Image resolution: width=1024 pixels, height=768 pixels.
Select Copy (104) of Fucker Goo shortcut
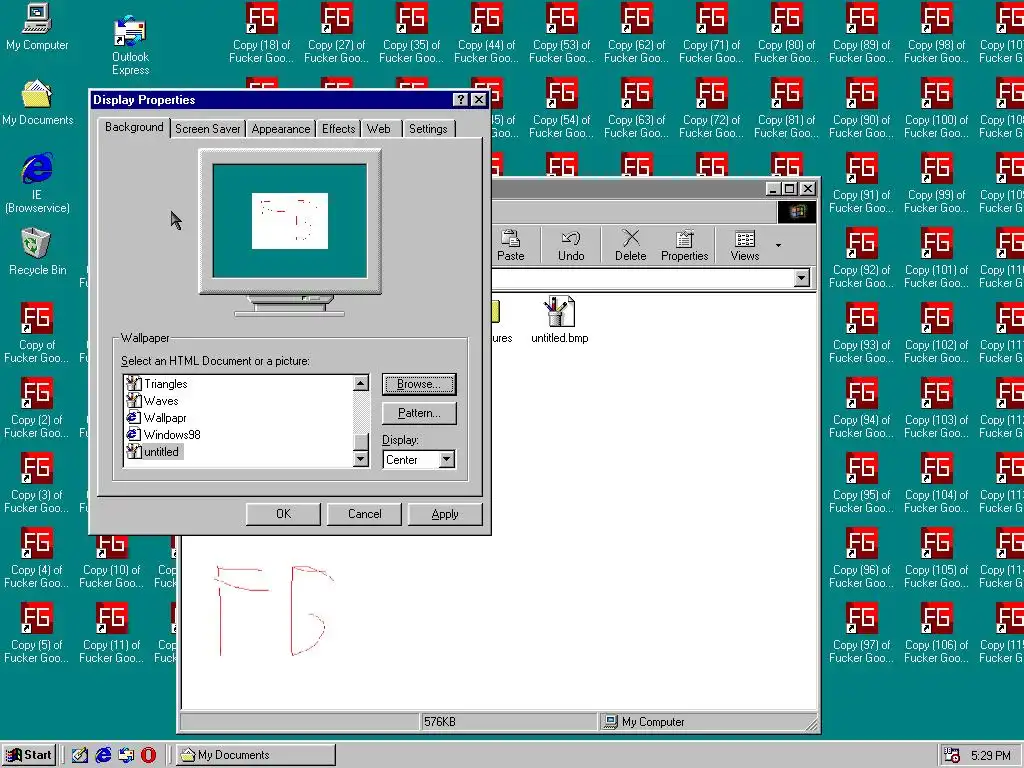pyautogui.click(x=936, y=483)
